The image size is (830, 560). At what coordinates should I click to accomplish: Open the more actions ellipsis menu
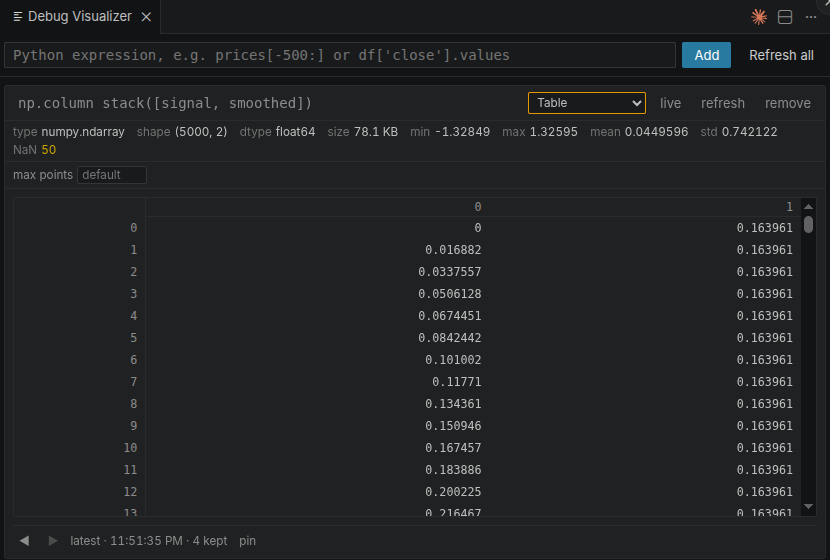(810, 17)
